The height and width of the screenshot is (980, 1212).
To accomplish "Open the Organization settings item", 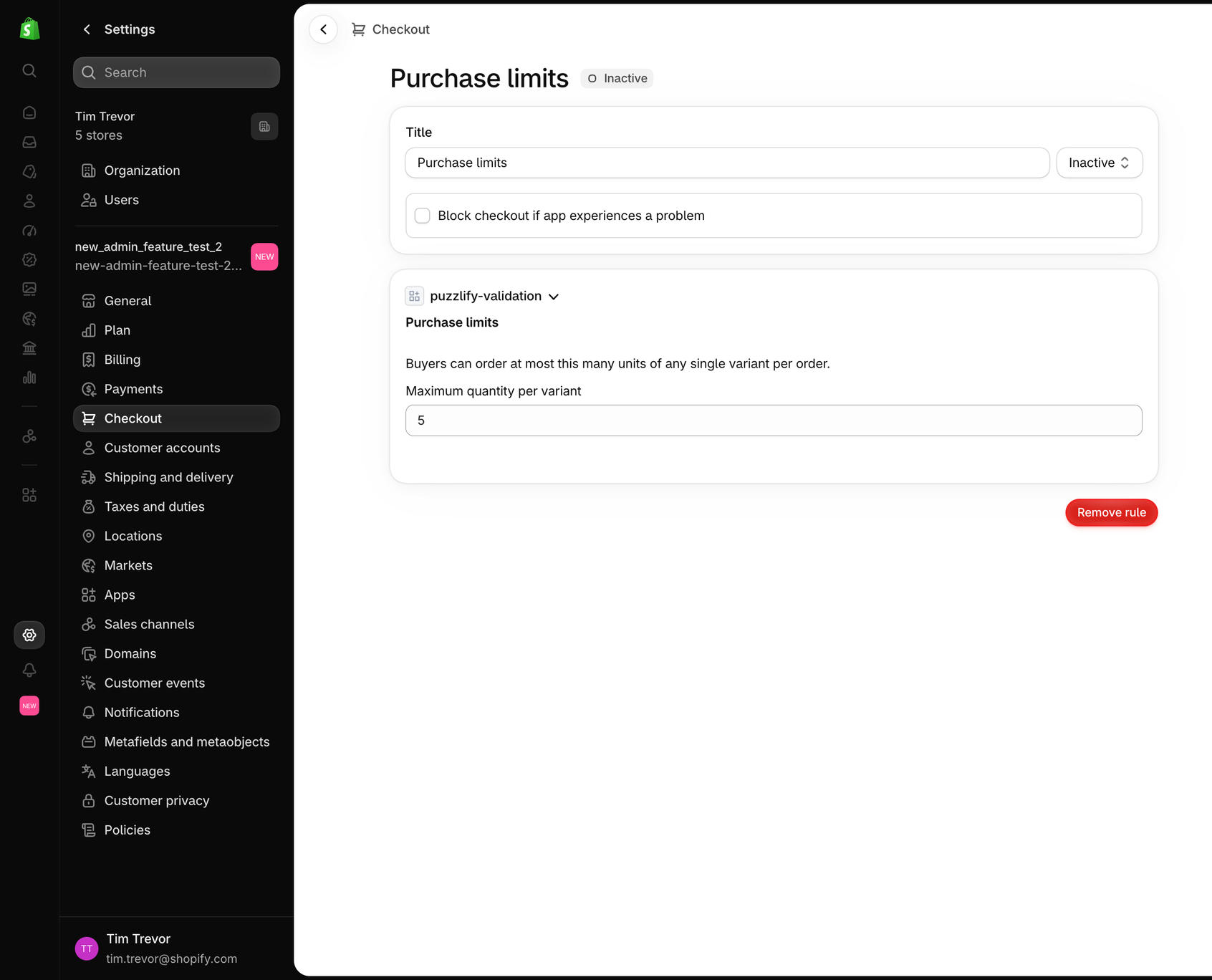I will coord(176,170).
